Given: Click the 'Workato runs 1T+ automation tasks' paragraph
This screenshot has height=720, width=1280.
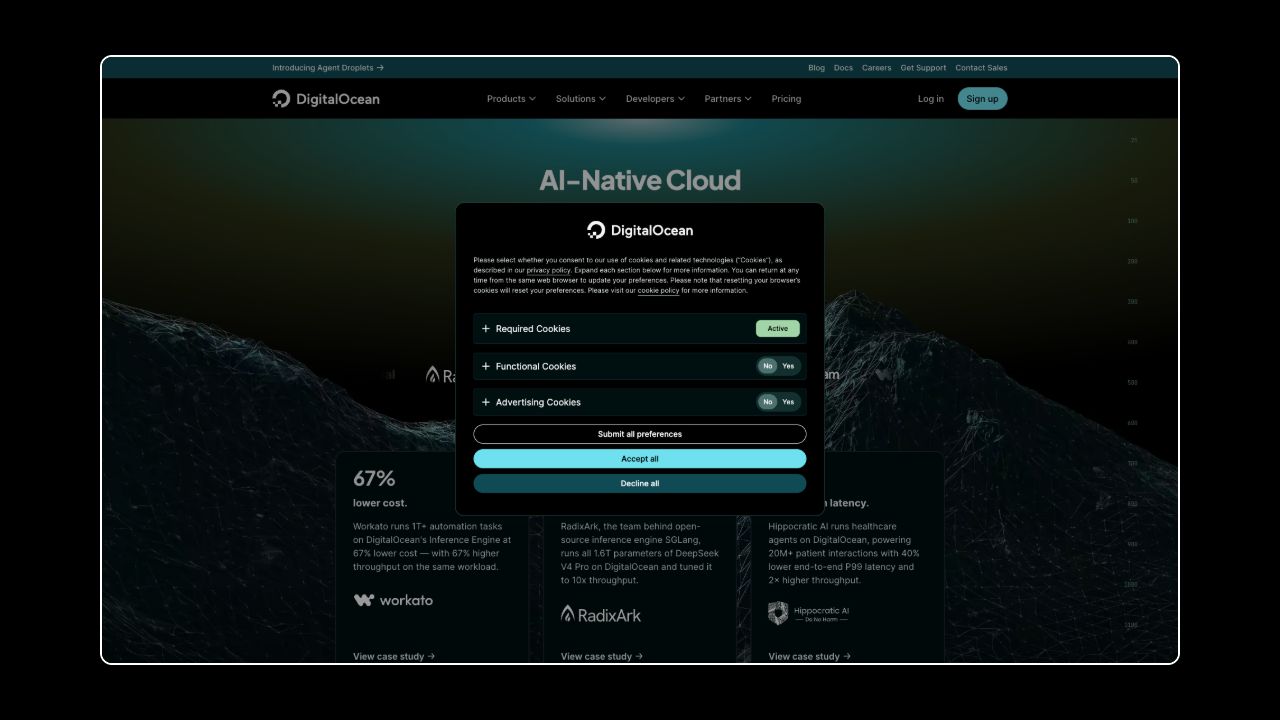Looking at the screenshot, I should [x=432, y=547].
